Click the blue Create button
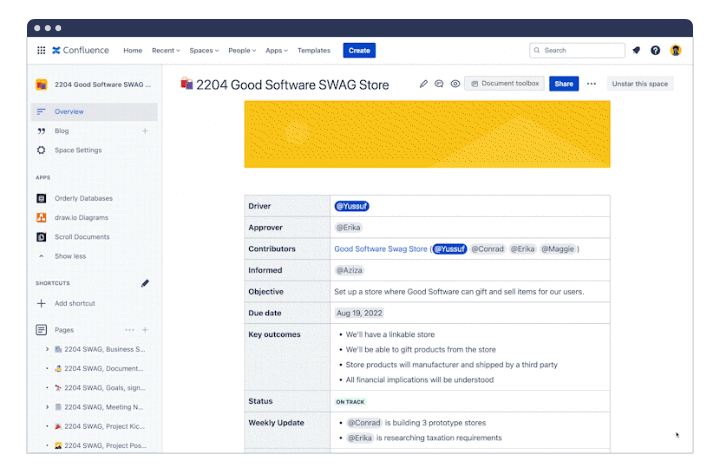This screenshot has width=720, height=471. [359, 50]
